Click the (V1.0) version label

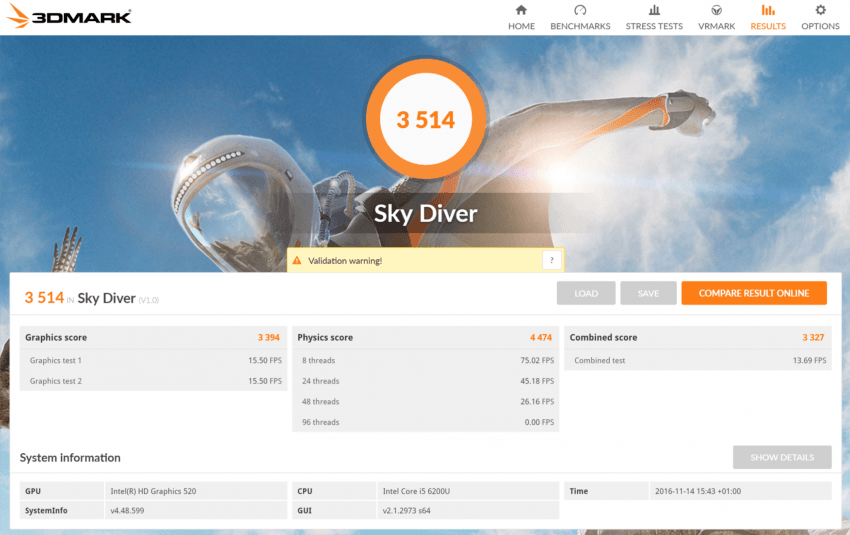point(149,300)
